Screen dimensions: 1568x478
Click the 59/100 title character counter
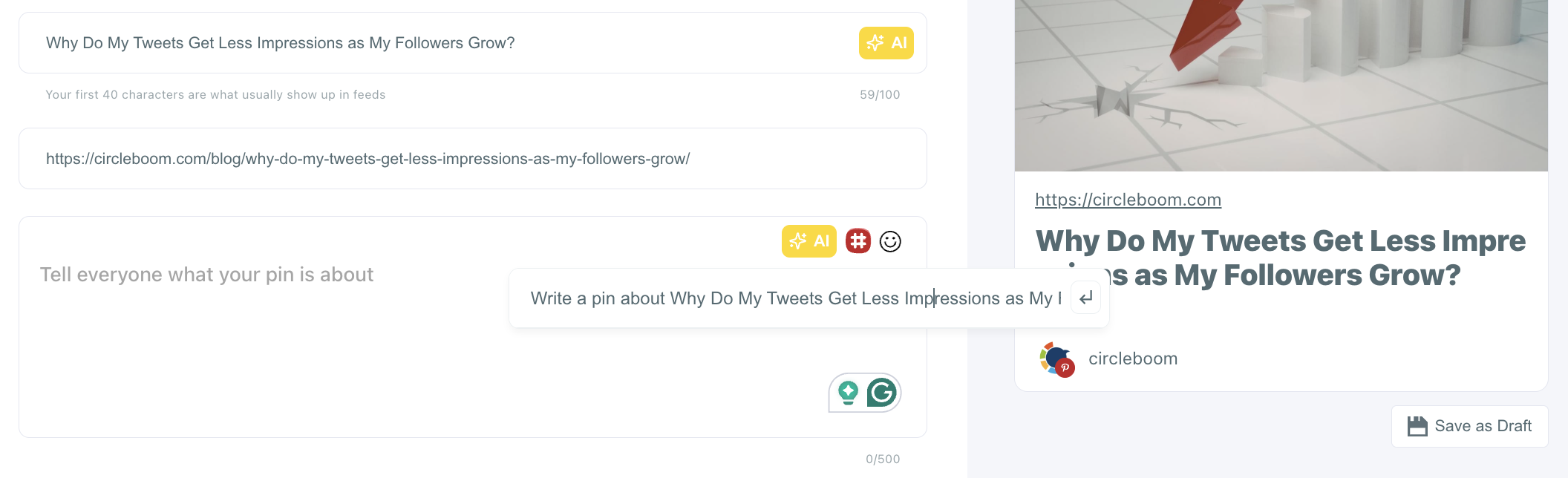coord(880,95)
